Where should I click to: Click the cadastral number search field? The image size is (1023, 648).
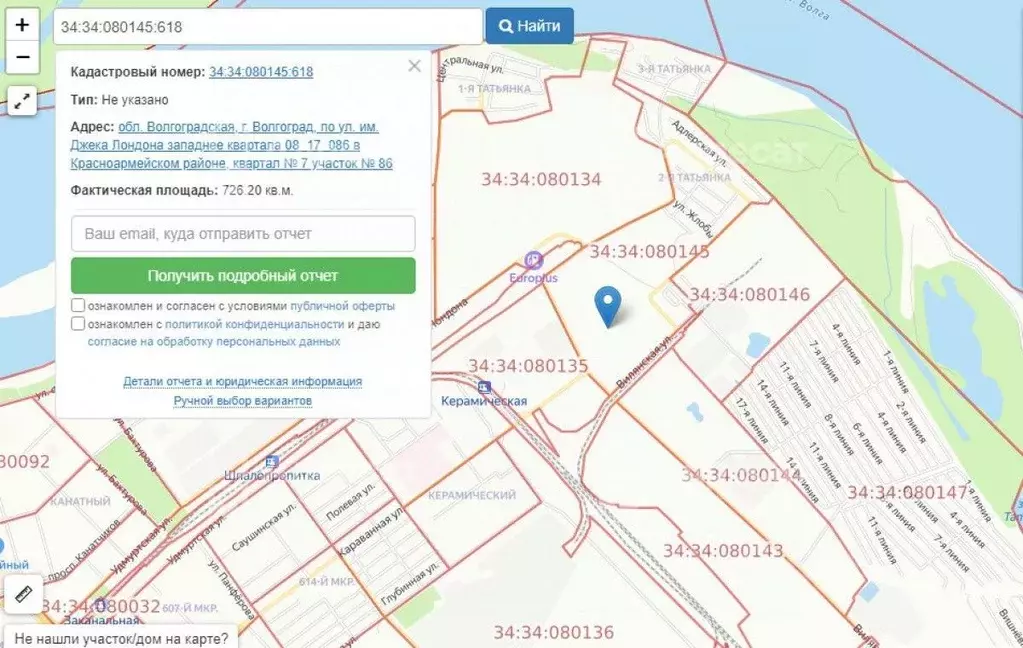coord(268,27)
